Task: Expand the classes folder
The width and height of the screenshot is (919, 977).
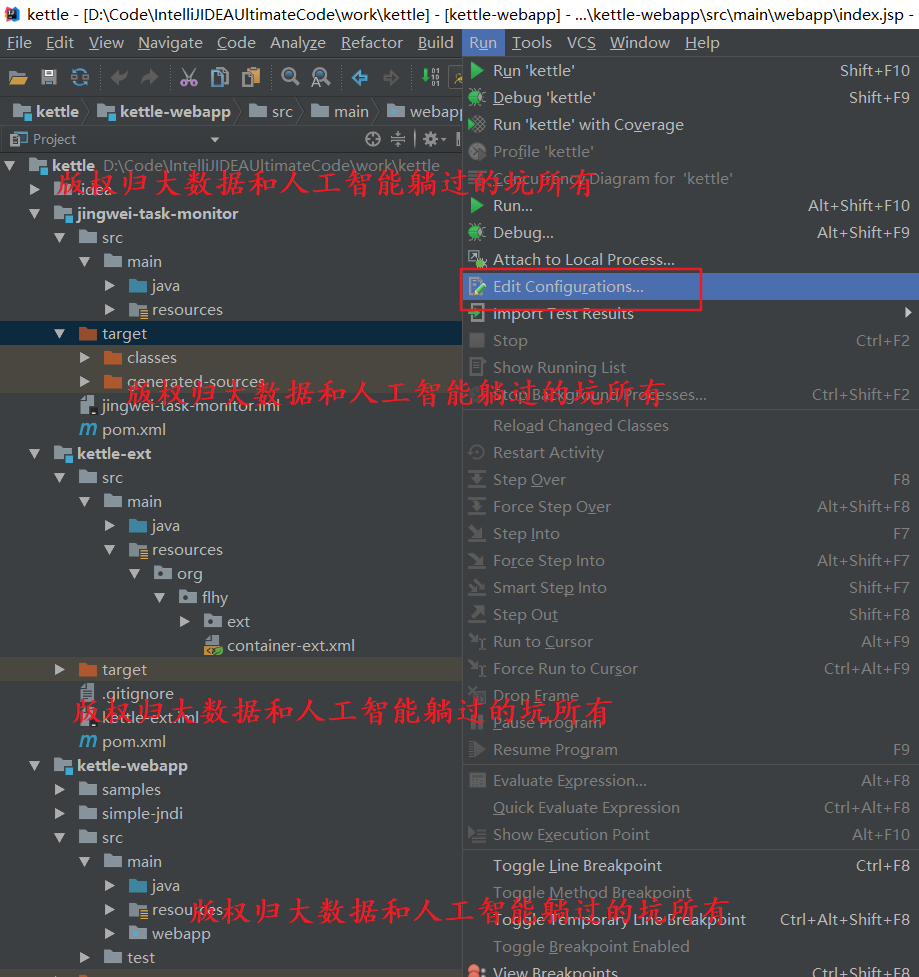Action: click(85, 358)
